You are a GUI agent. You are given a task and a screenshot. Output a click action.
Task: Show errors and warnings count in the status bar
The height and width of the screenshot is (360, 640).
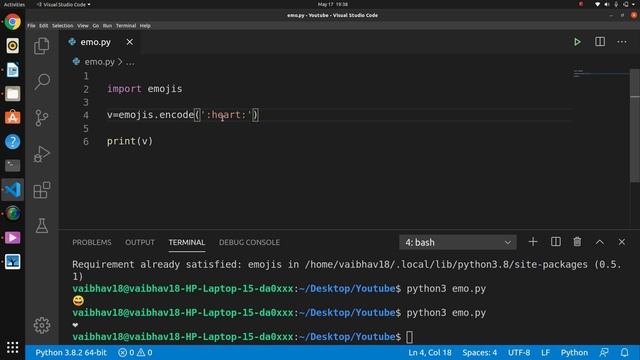click(135, 352)
